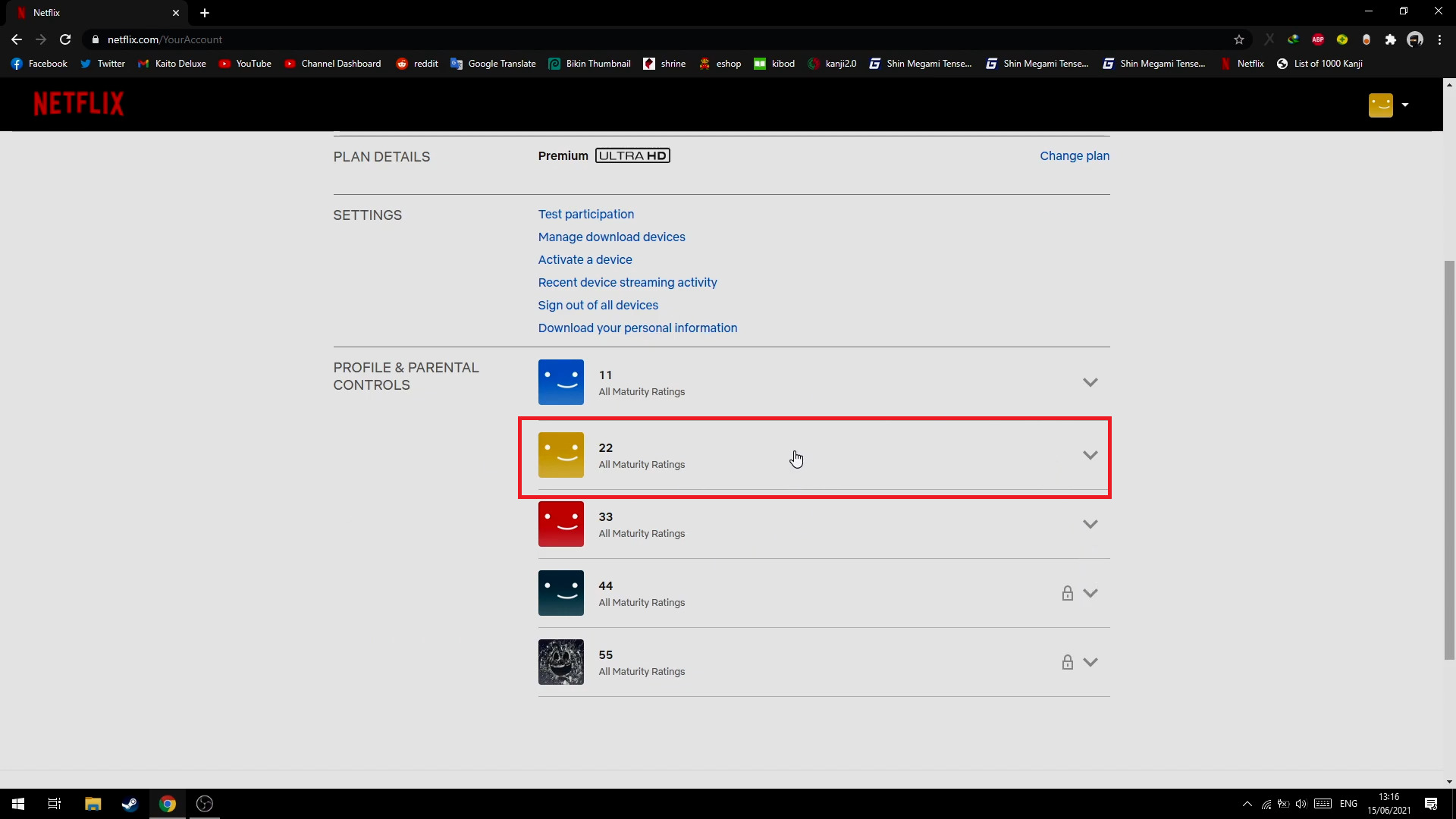Open the Change plan link
Image resolution: width=1456 pixels, height=819 pixels.
1074,155
